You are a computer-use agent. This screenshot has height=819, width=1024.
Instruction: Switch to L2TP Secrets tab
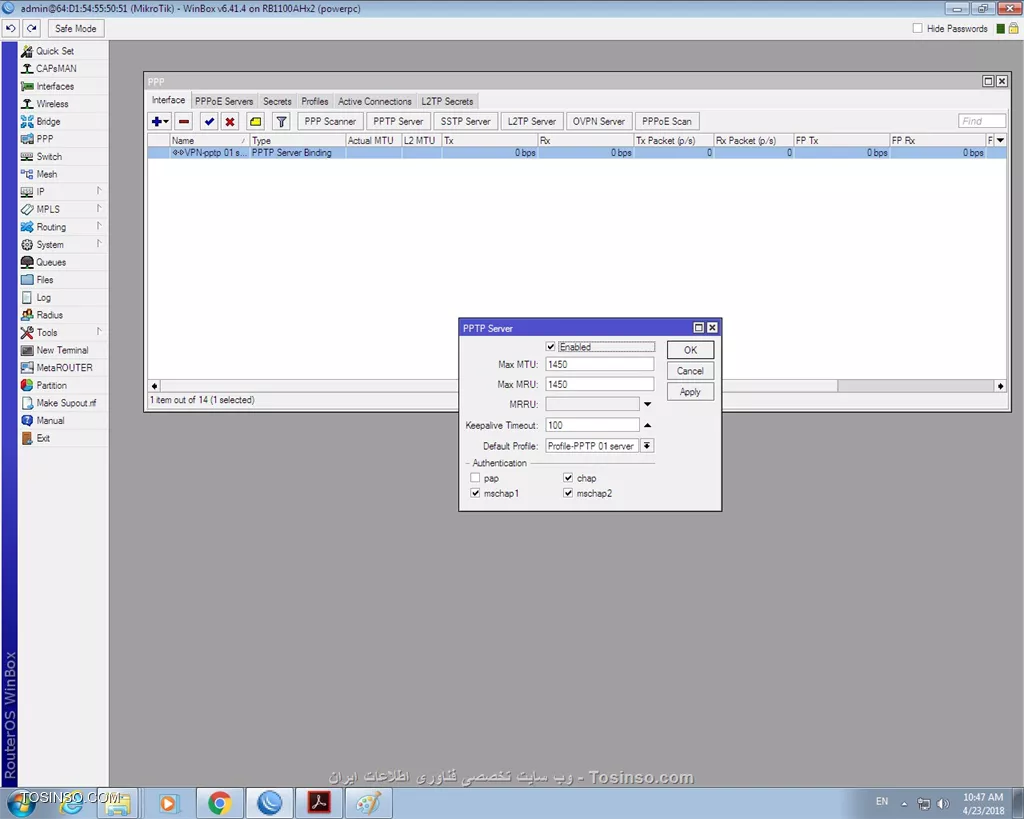point(447,102)
